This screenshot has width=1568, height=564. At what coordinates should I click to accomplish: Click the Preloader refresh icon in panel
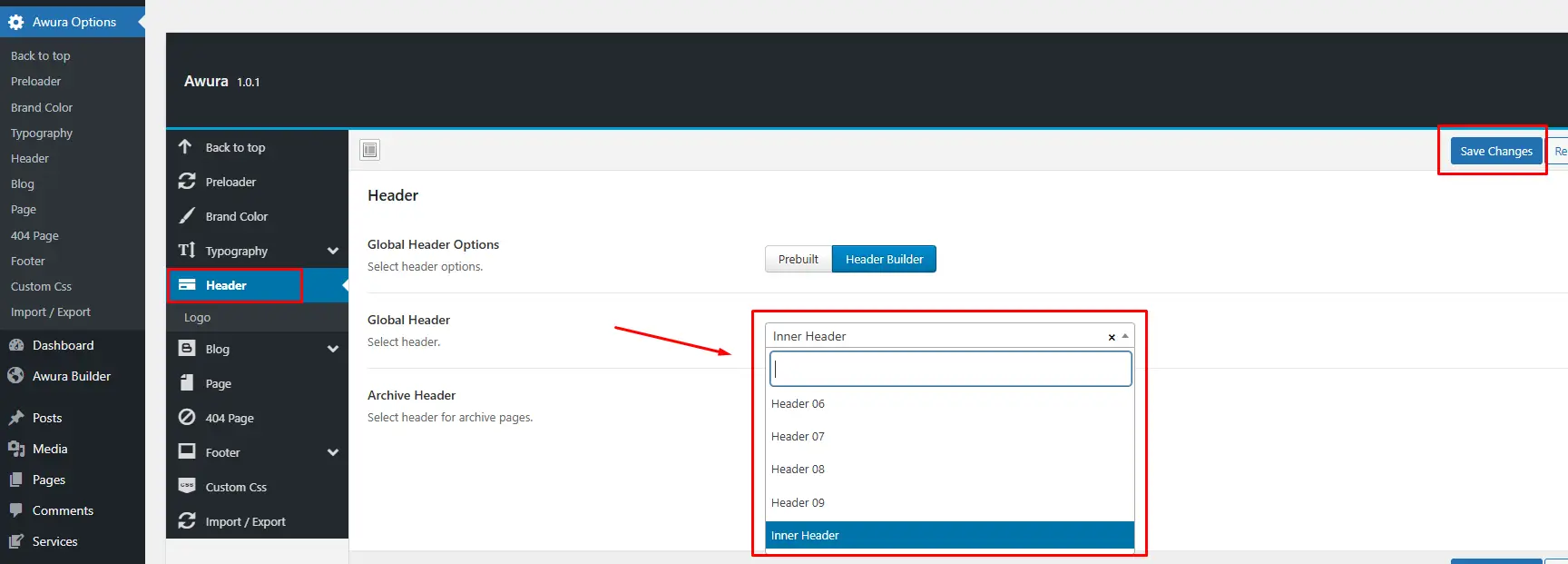187,181
